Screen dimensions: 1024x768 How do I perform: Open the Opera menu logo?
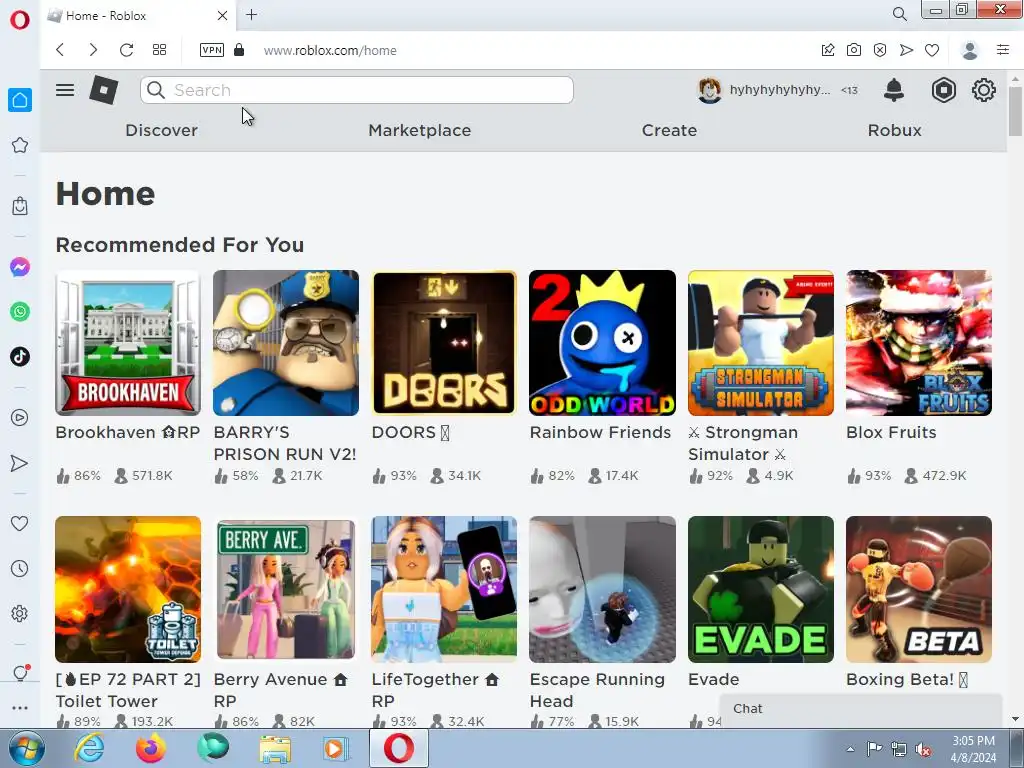(20, 20)
